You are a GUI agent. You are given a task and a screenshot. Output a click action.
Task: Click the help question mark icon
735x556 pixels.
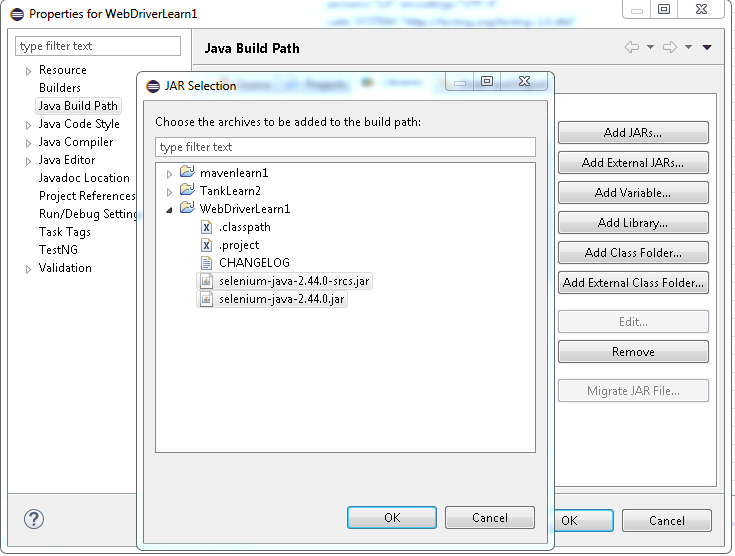[34, 519]
